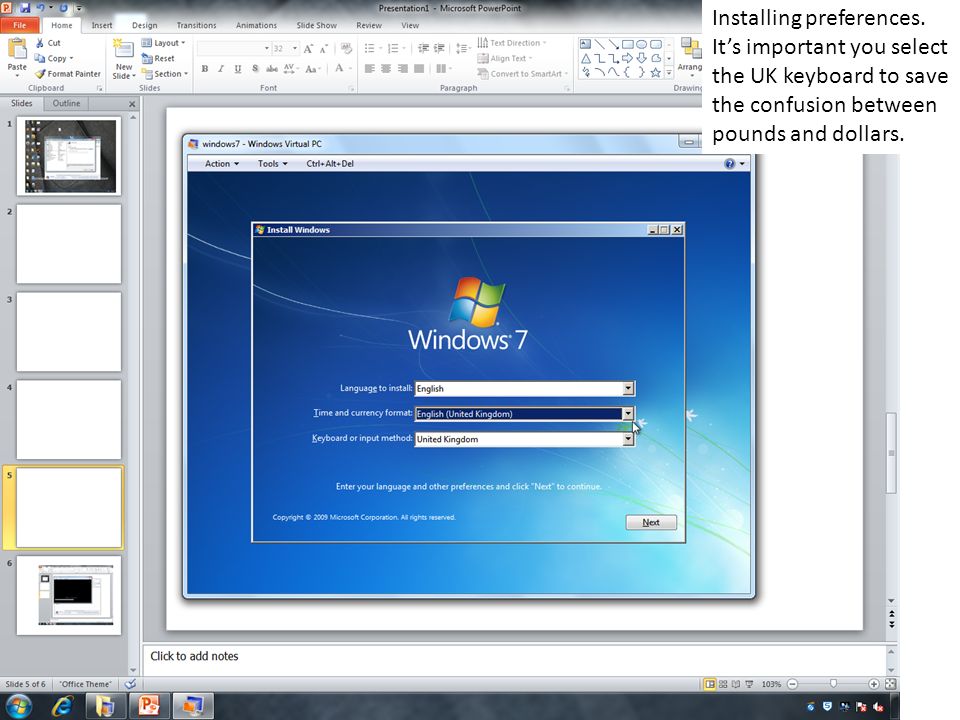Click the Virtual PC help icon
The height and width of the screenshot is (720, 960).
pos(729,163)
